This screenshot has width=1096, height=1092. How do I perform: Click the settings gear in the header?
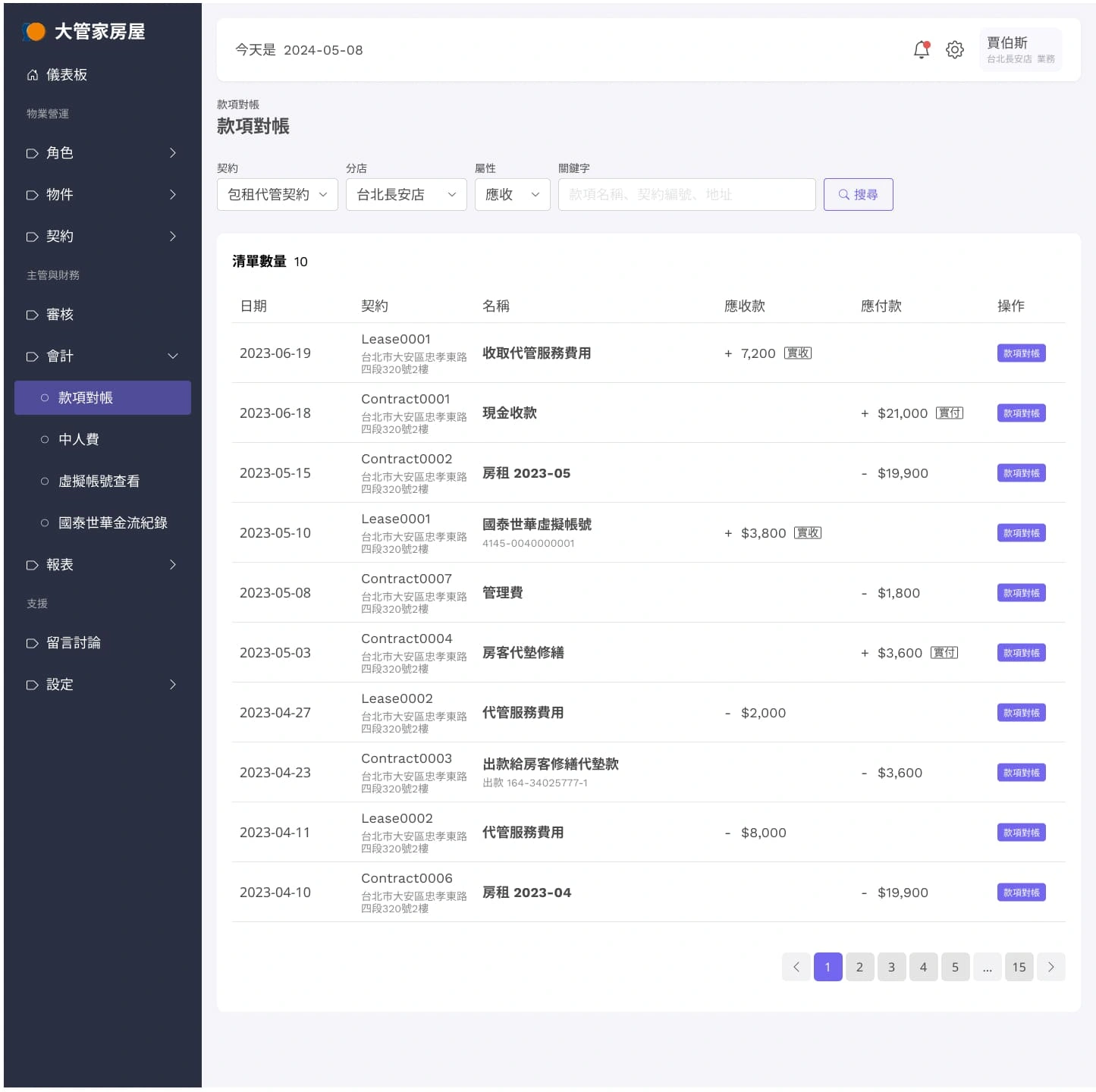(x=955, y=50)
